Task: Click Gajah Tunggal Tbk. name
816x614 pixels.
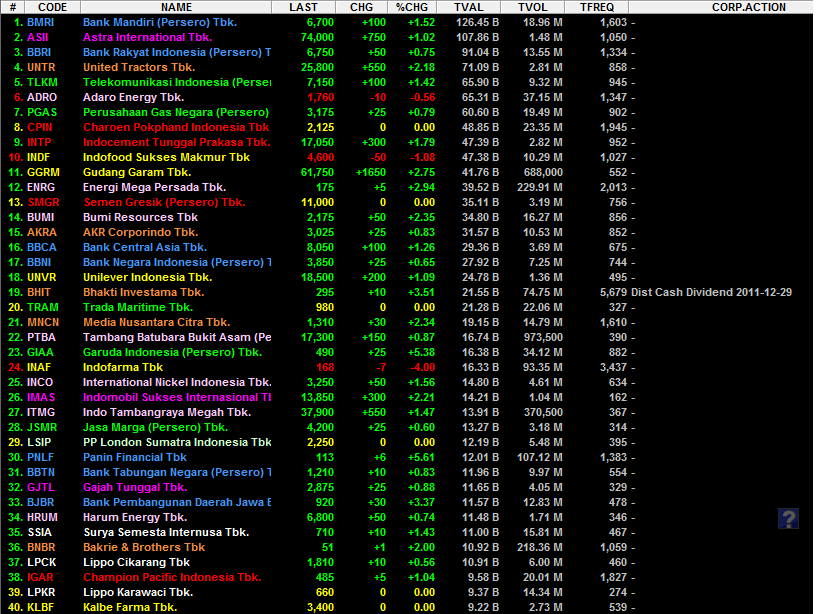Action: click(x=135, y=488)
